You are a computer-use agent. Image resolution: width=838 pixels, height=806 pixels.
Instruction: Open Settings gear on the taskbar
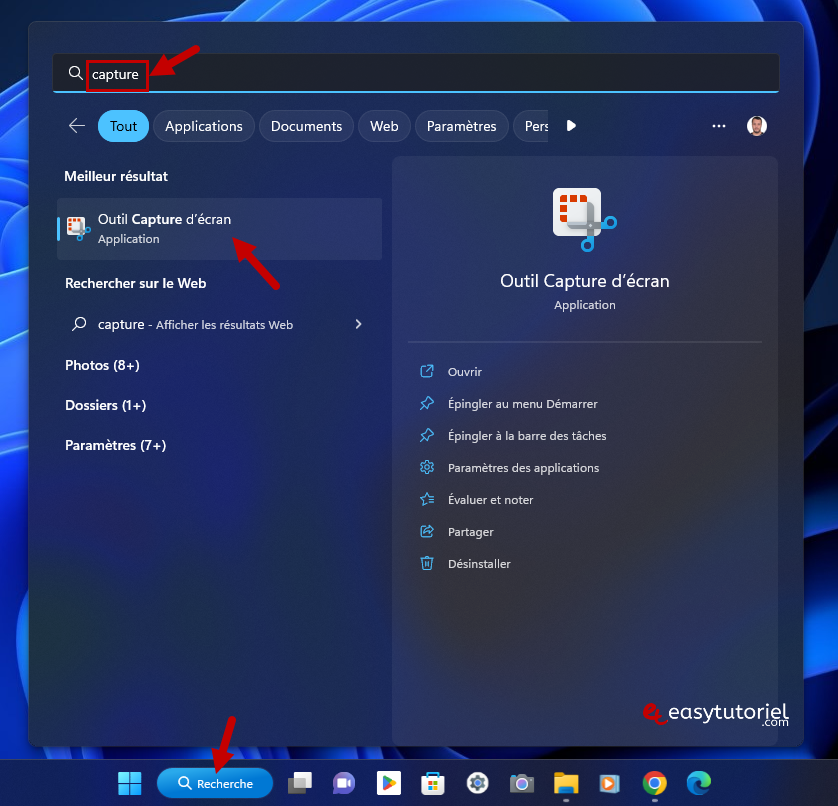tap(477, 783)
